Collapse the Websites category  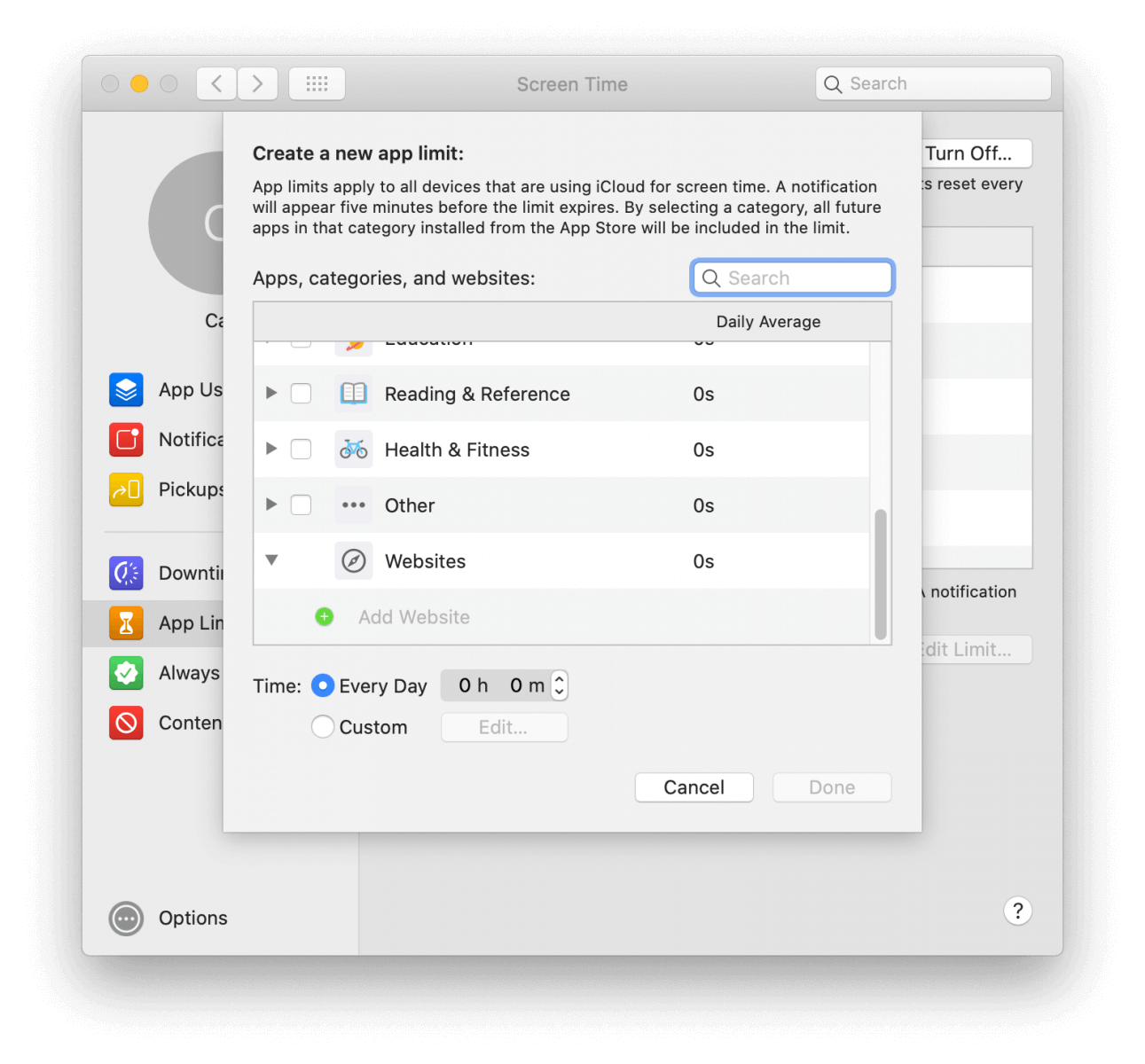(x=271, y=560)
